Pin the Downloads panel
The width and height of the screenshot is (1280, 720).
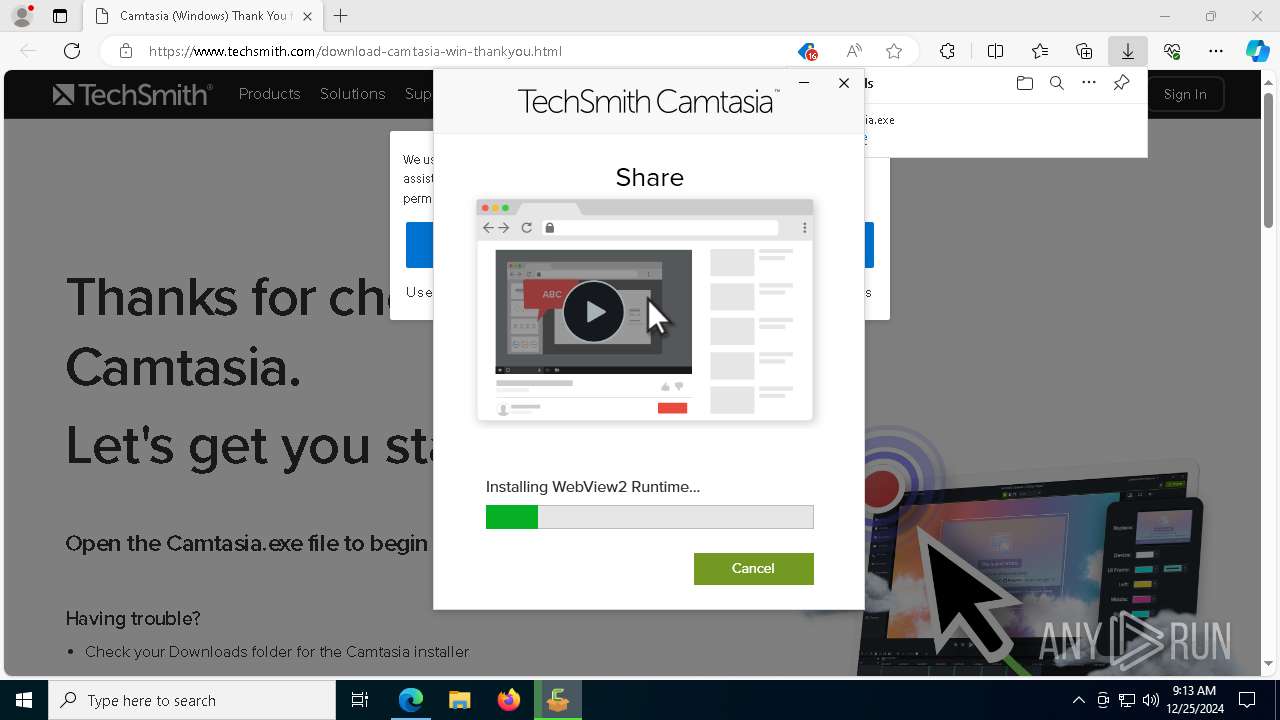tap(1121, 83)
